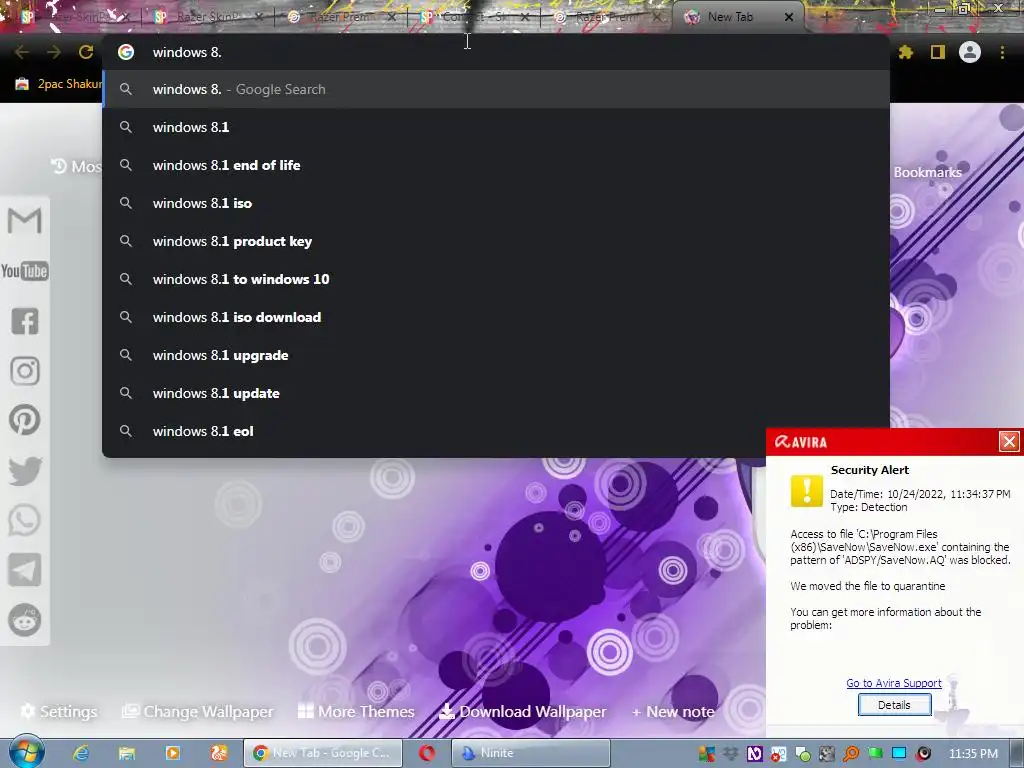Viewport: 1024px width, 768px height.
Task: Open the YouTube shortcut in the sidebar
Action: click(25, 271)
